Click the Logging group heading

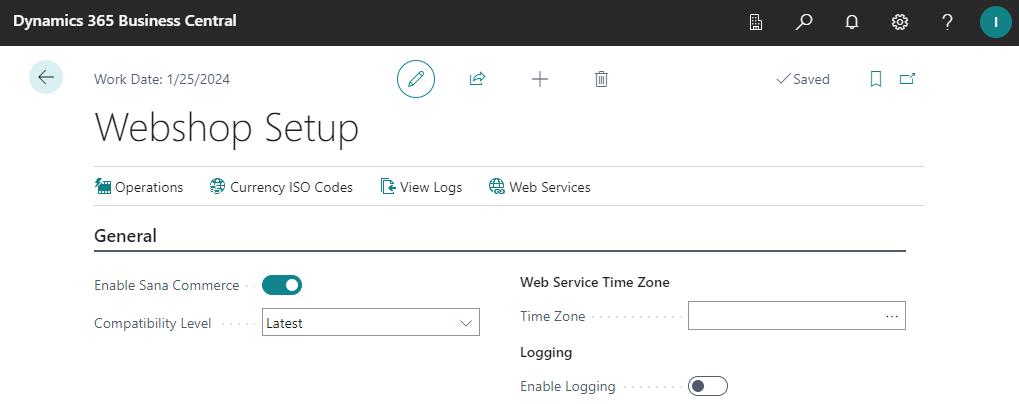(546, 352)
